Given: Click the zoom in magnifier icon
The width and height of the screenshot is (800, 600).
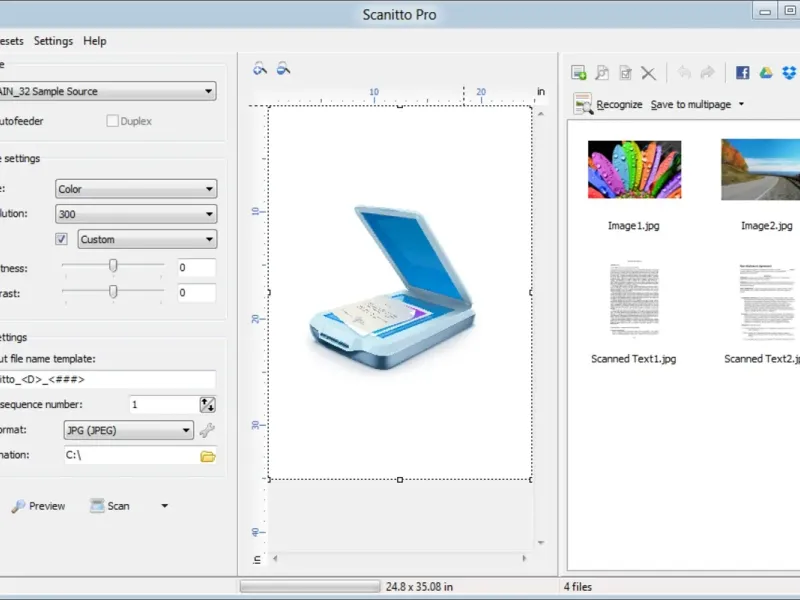Looking at the screenshot, I should pos(260,68).
